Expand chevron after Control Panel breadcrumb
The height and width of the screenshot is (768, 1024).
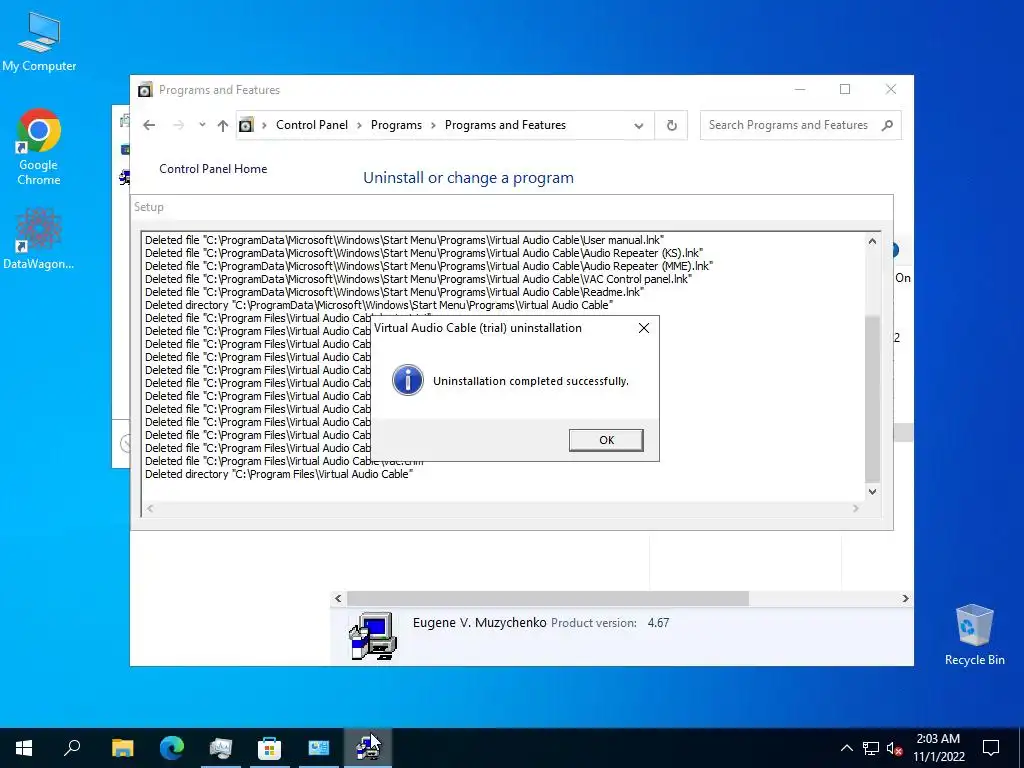coord(359,125)
